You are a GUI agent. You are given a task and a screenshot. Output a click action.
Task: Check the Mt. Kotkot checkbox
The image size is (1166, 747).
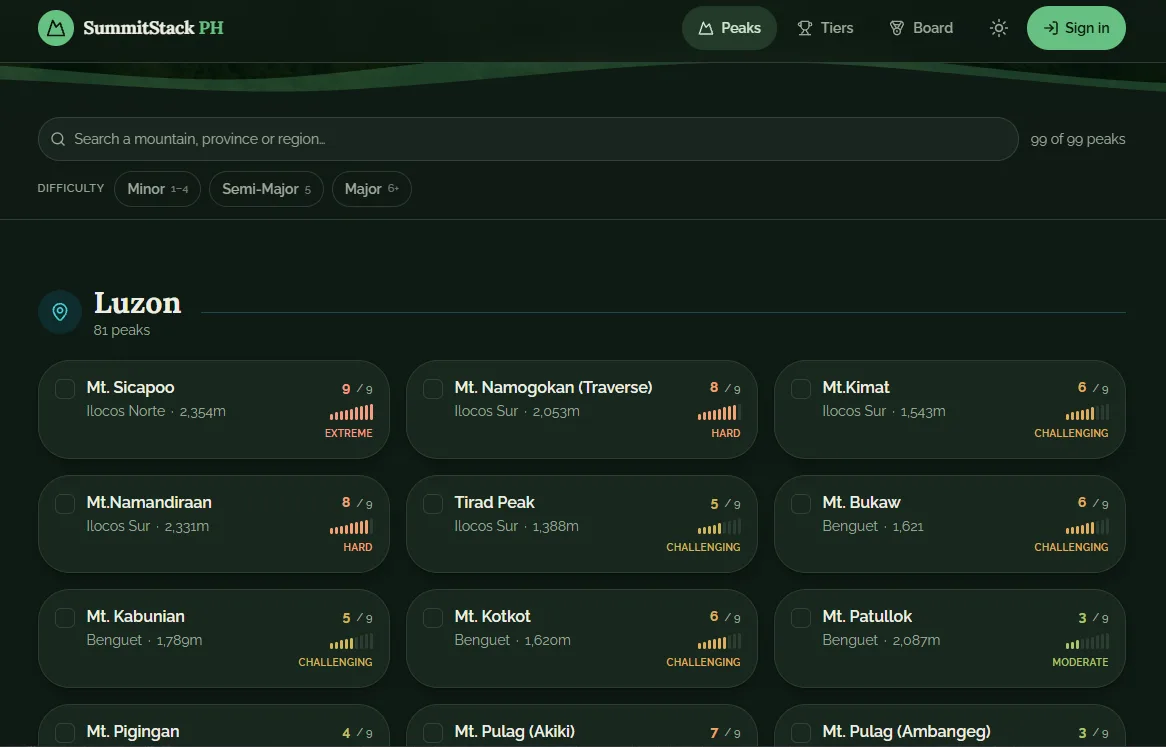click(434, 618)
